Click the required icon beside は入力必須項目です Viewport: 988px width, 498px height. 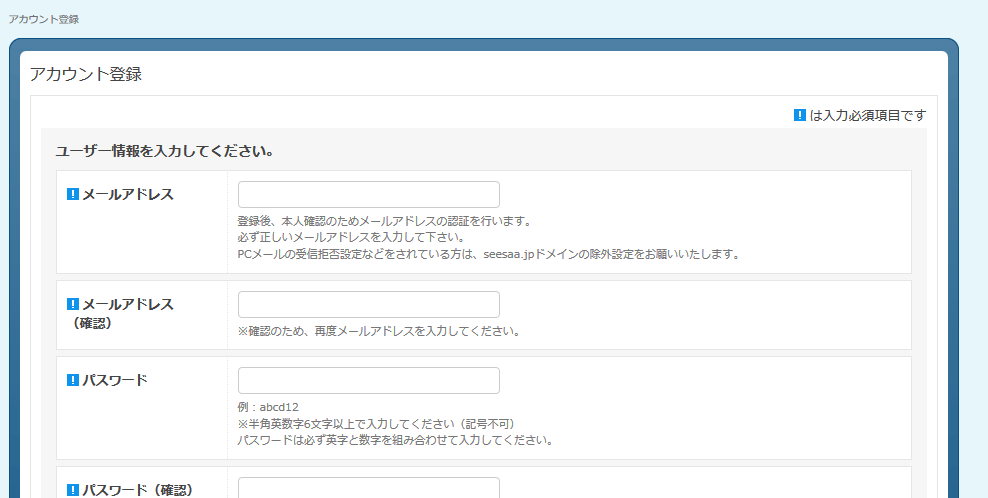coord(800,115)
